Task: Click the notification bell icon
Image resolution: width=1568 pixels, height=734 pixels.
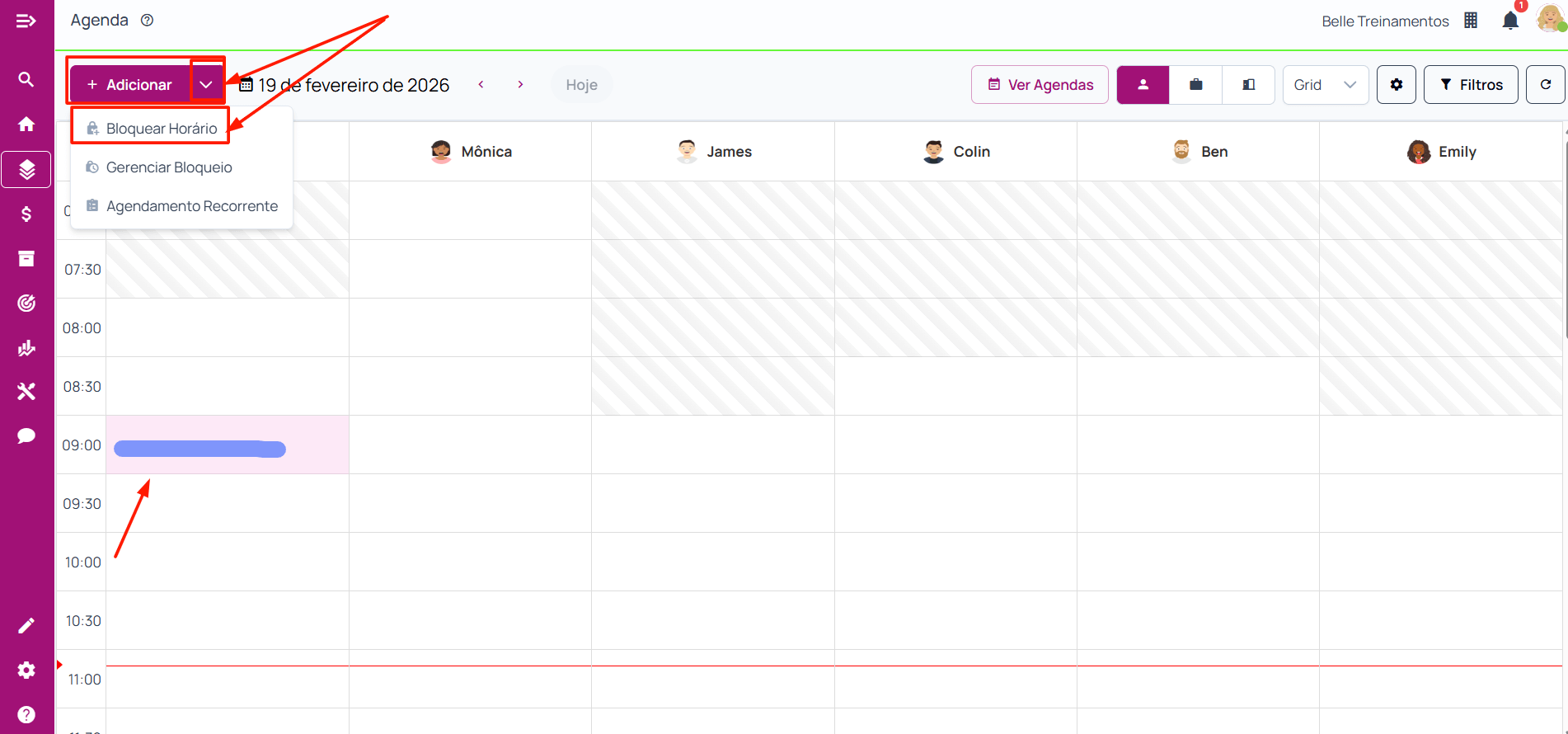Action: [1509, 21]
